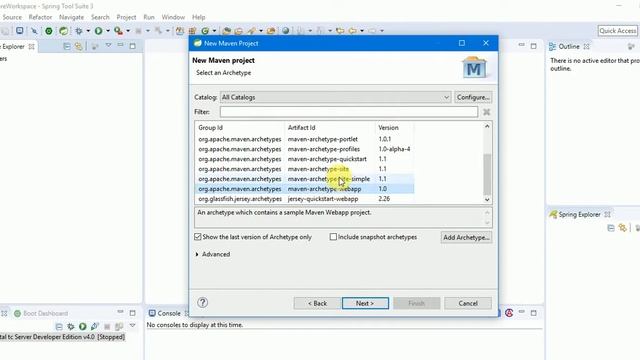The height and width of the screenshot is (360, 640).
Task: Click the External Tools run icon with red toolbox
Action: (x=118, y=31)
